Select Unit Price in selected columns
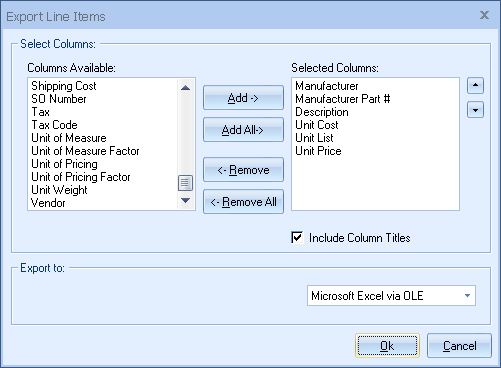This screenshot has height=368, width=501. coord(318,151)
